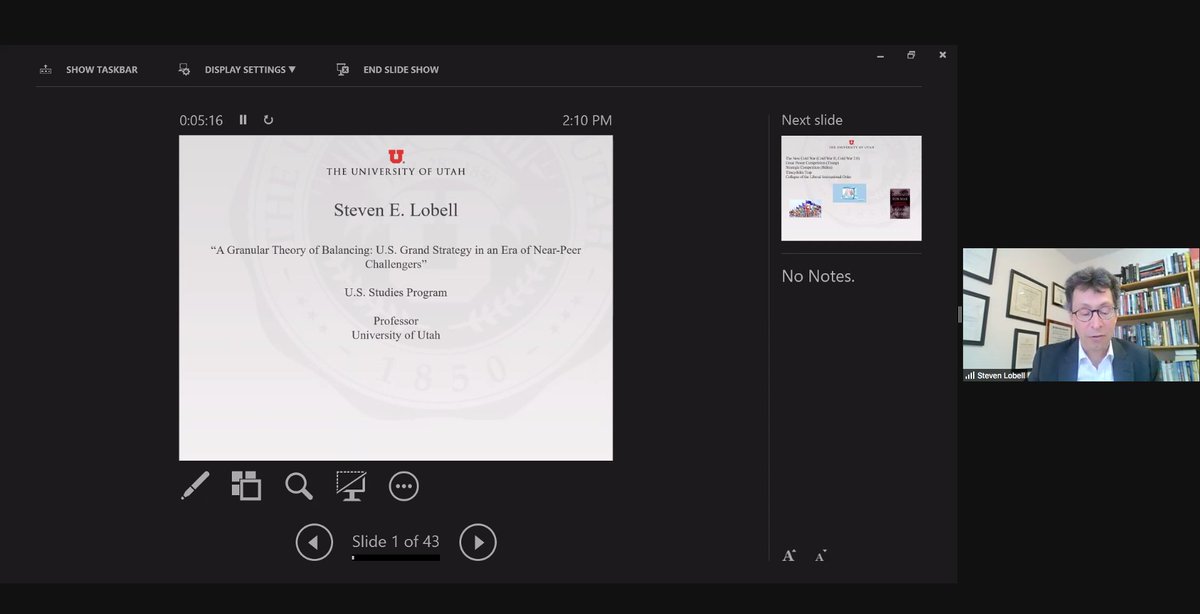The width and height of the screenshot is (1200, 614).
Task: Click the Display Settings monitor icon
Action: (184, 70)
